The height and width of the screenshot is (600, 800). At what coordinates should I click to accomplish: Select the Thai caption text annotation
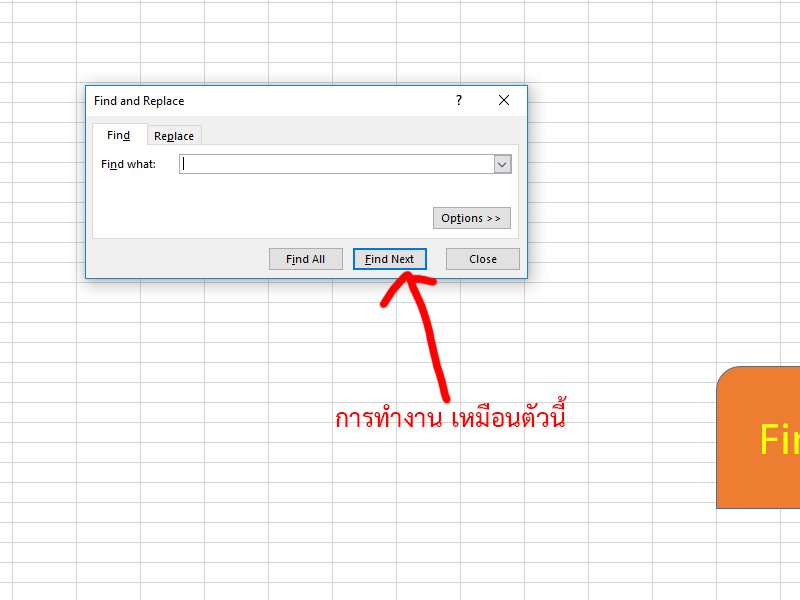pyautogui.click(x=452, y=421)
